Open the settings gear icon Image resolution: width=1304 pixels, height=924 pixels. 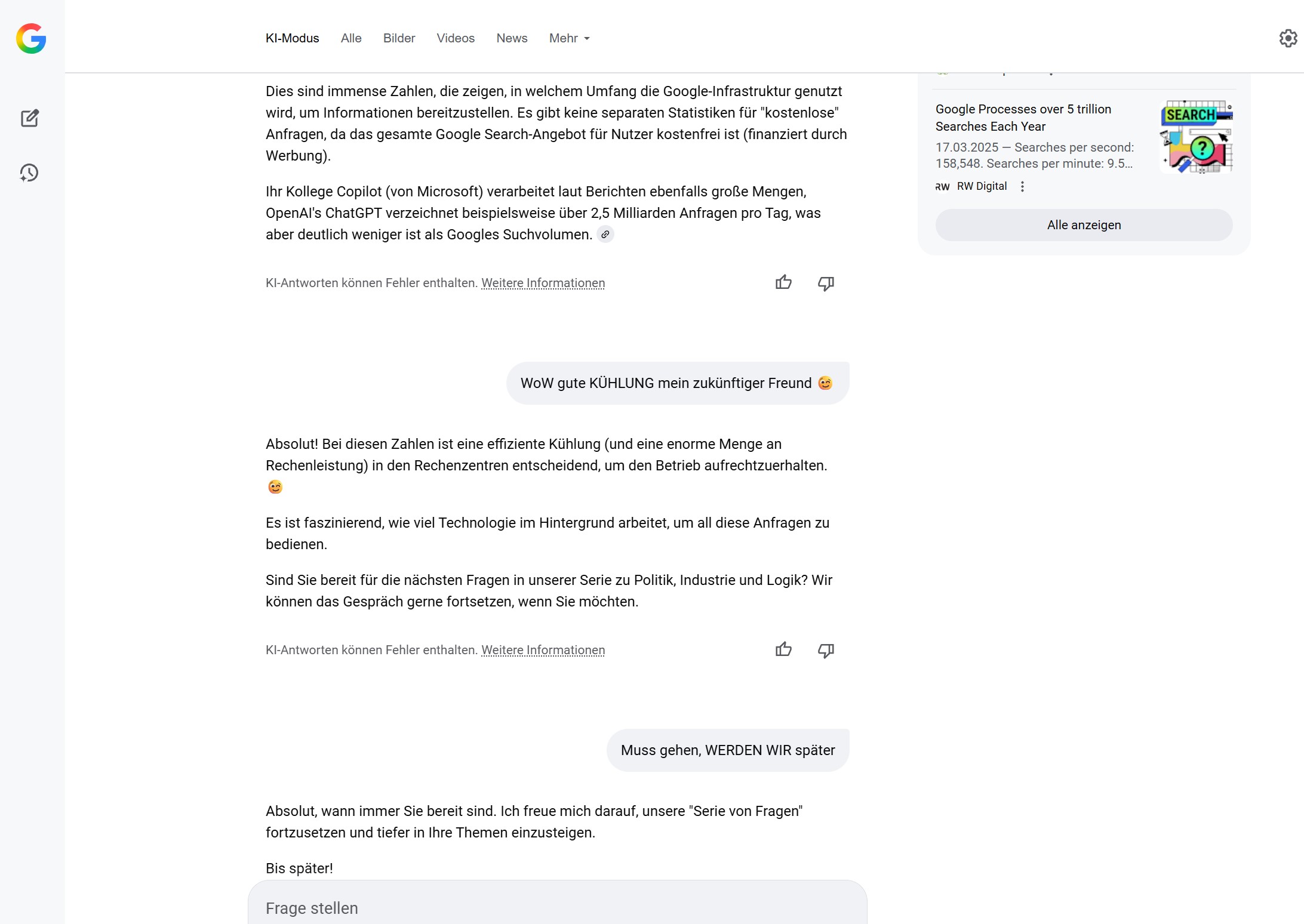coord(1288,38)
